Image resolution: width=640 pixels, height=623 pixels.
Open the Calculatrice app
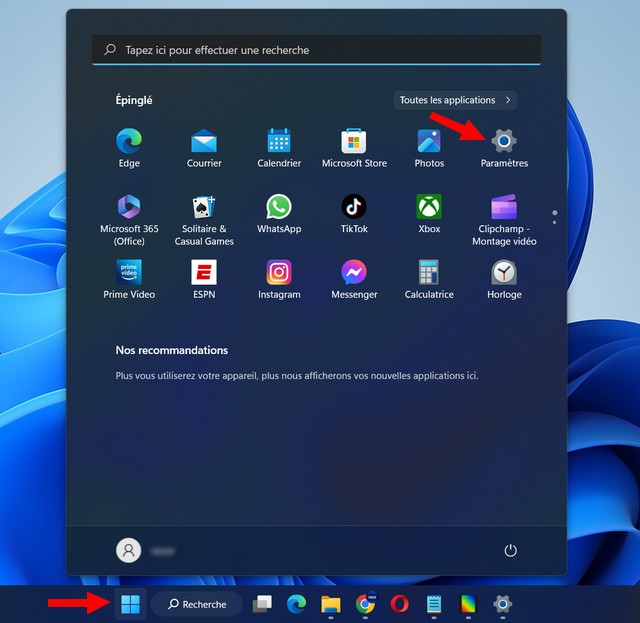coord(429,280)
